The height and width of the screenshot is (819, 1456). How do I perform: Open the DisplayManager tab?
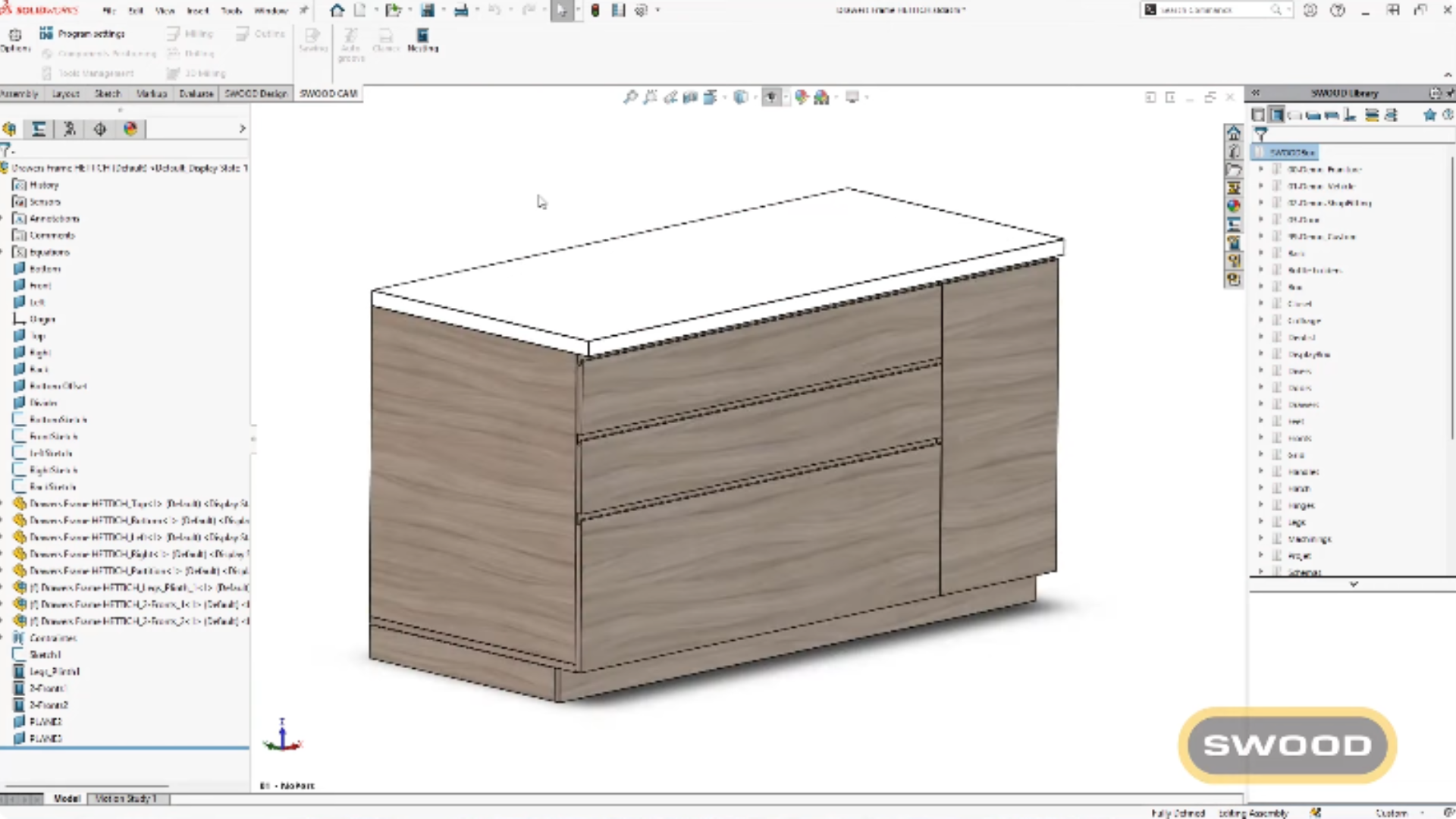[130, 129]
